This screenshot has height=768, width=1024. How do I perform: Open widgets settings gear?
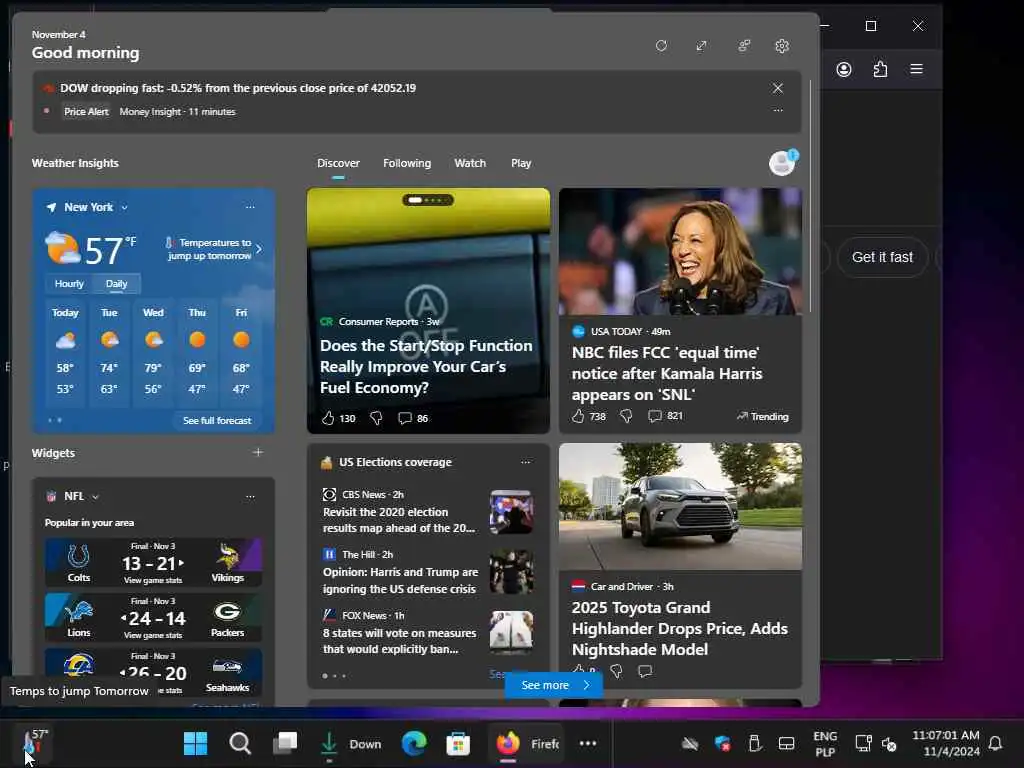pyautogui.click(x=782, y=46)
